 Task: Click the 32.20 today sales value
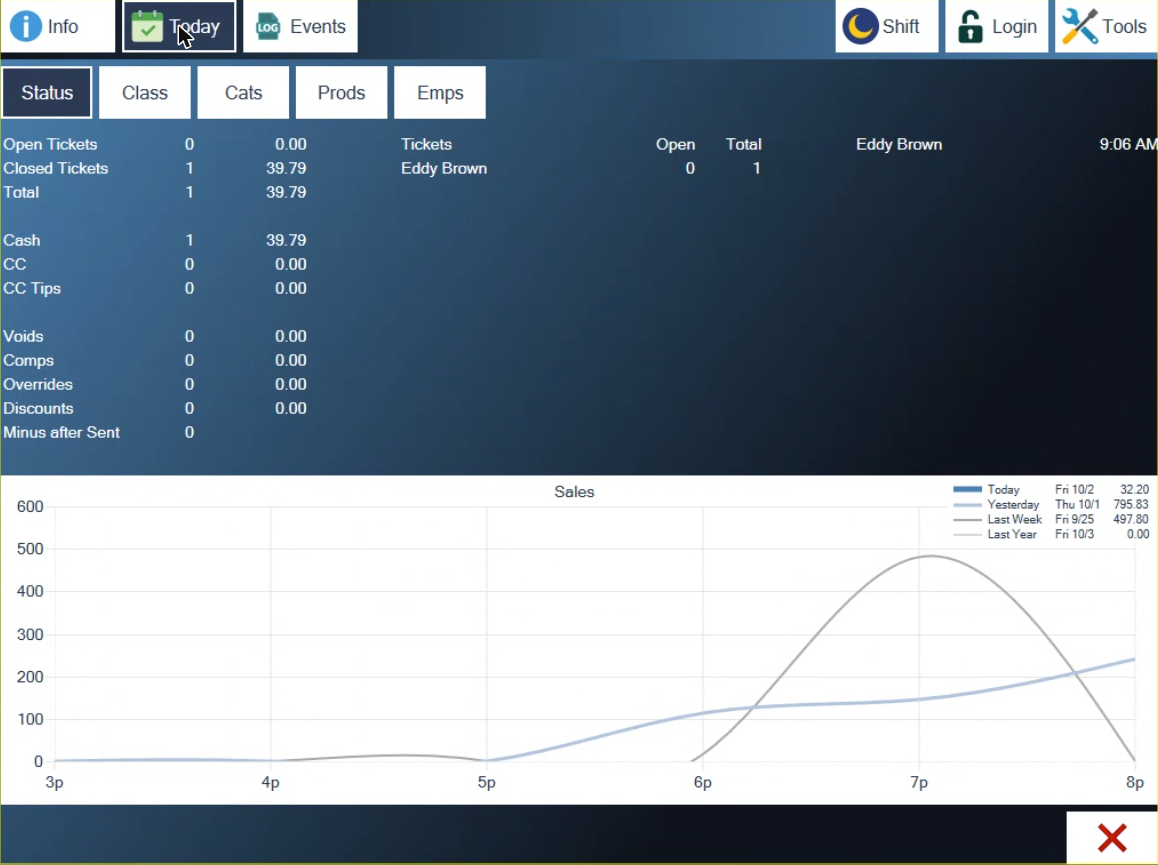pos(1134,490)
